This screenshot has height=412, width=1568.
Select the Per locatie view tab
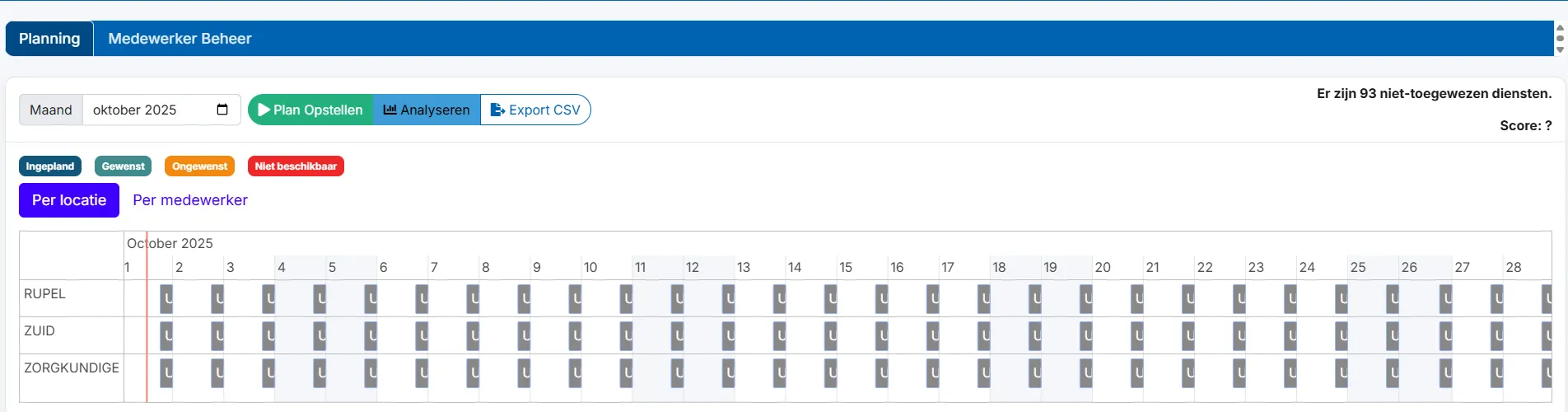[69, 200]
